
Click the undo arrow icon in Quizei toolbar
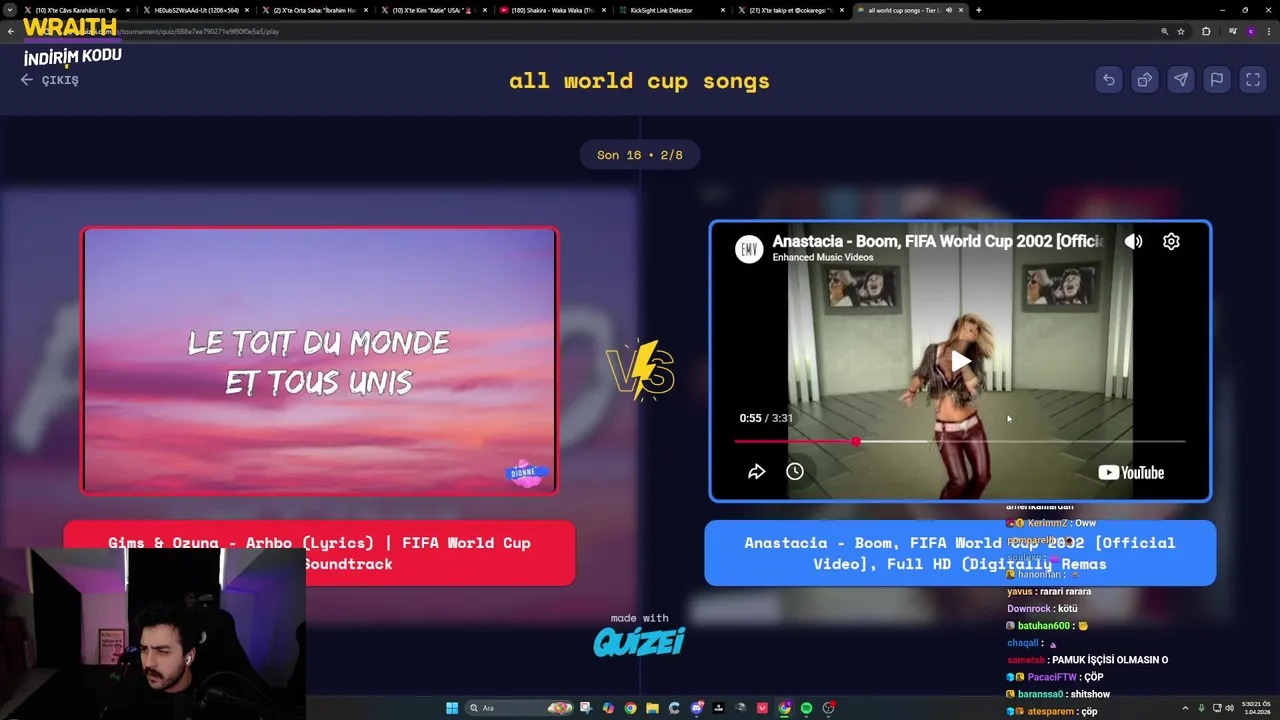1109,80
